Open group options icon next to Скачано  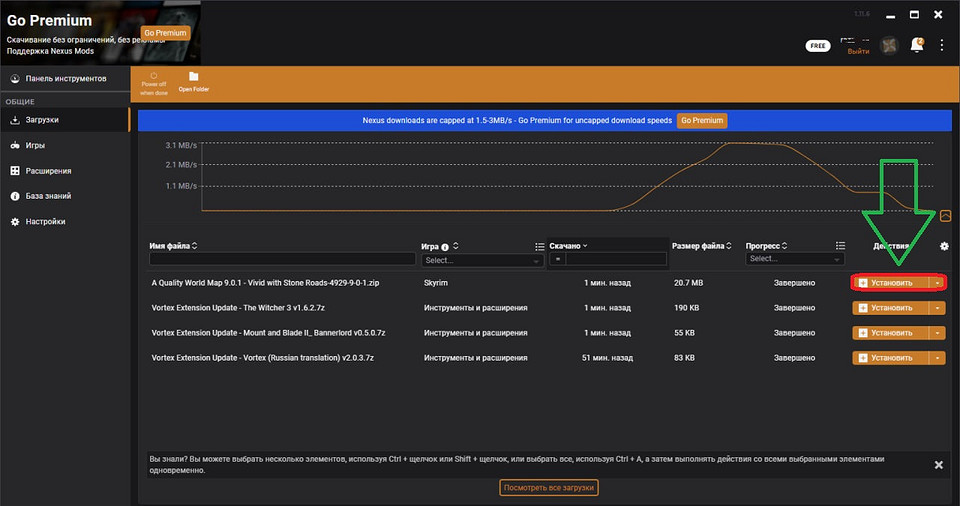click(x=540, y=246)
